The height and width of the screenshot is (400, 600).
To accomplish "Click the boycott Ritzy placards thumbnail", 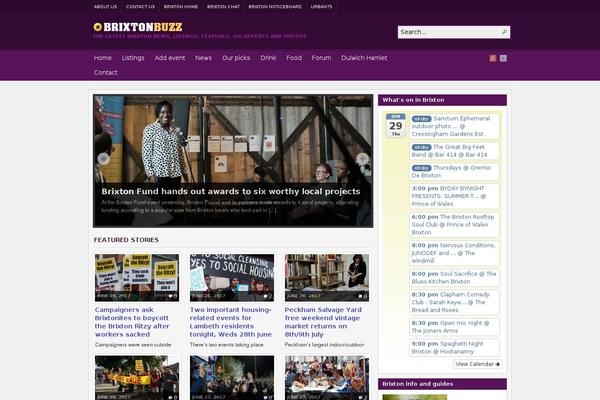I will click(x=137, y=278).
